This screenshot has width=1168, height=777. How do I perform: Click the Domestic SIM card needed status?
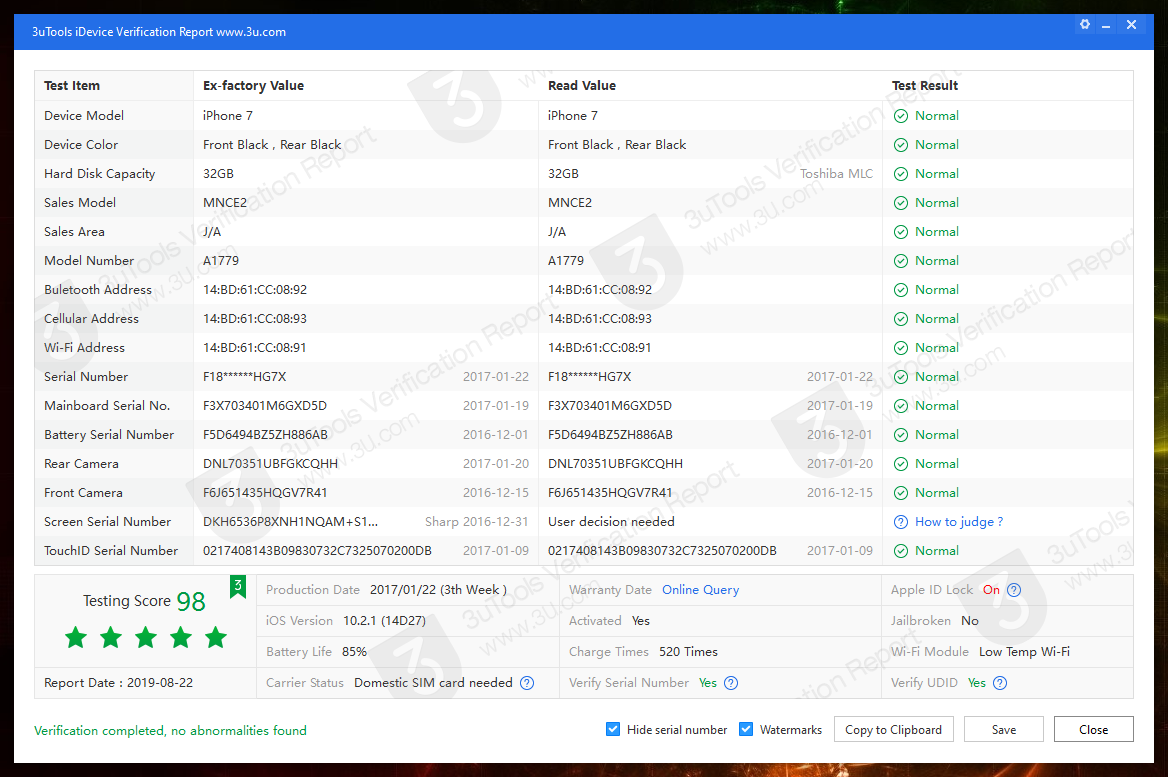434,683
